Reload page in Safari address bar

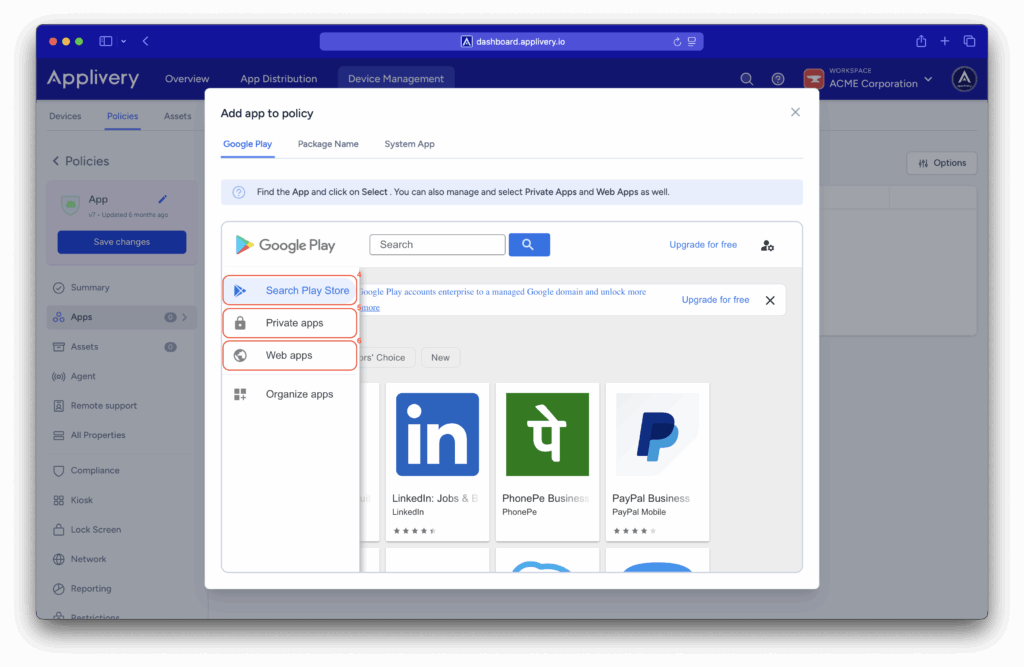[x=677, y=42]
